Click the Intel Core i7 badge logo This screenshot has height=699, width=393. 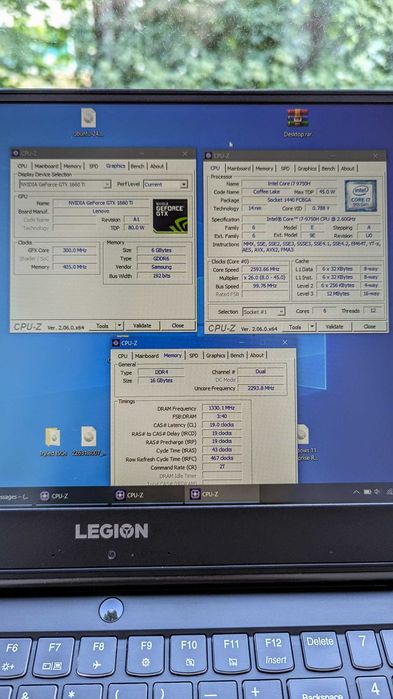coord(361,196)
